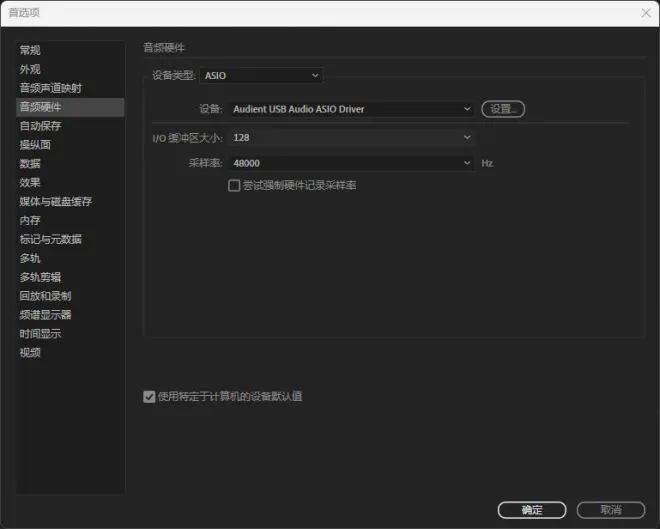660x529 pixels.
Task: Enable 尝试强制硬件记录采样率 checkbox
Action: coord(234,186)
